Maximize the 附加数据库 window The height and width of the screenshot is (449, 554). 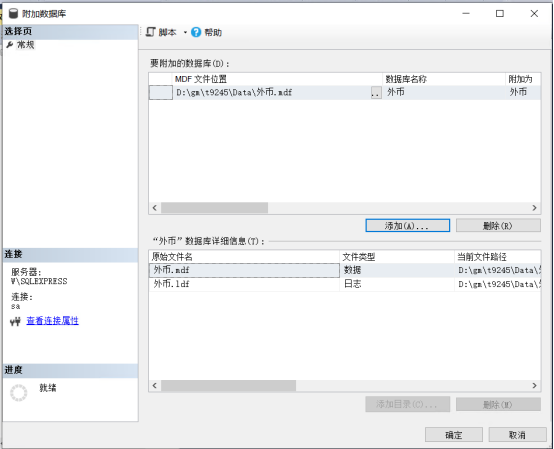pyautogui.click(x=500, y=13)
